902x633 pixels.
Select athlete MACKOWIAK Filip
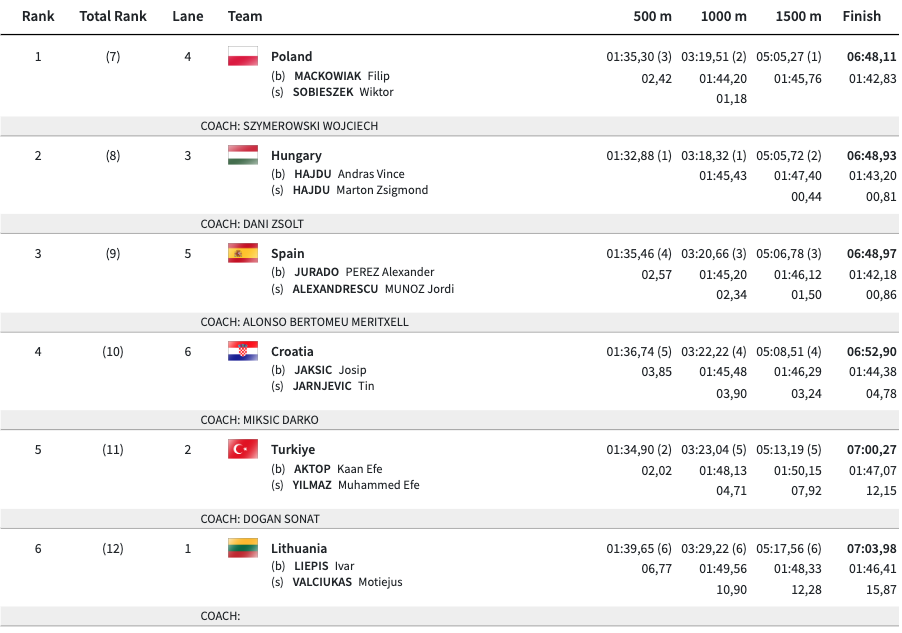tap(341, 76)
